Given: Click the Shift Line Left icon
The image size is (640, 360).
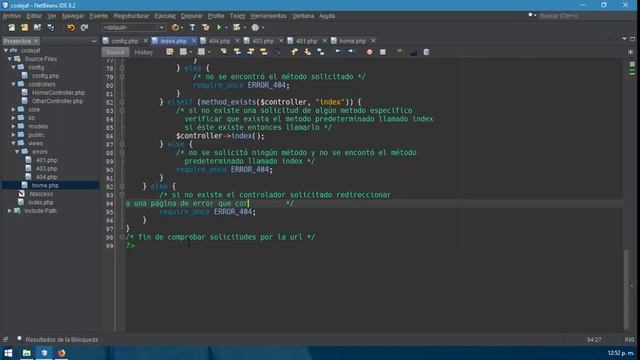Looking at the screenshot, I should pyautogui.click(x=338, y=52).
